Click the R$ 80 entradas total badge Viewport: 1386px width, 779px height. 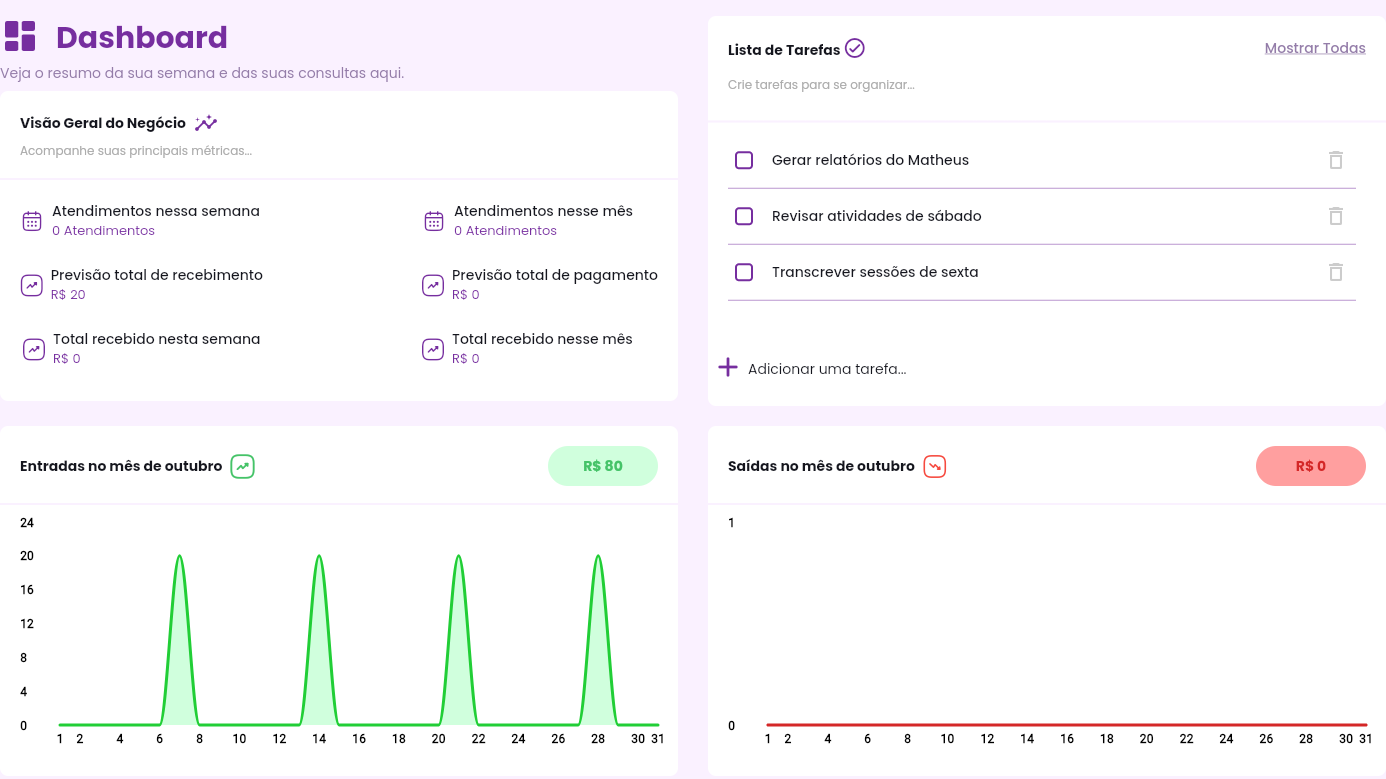coord(602,466)
